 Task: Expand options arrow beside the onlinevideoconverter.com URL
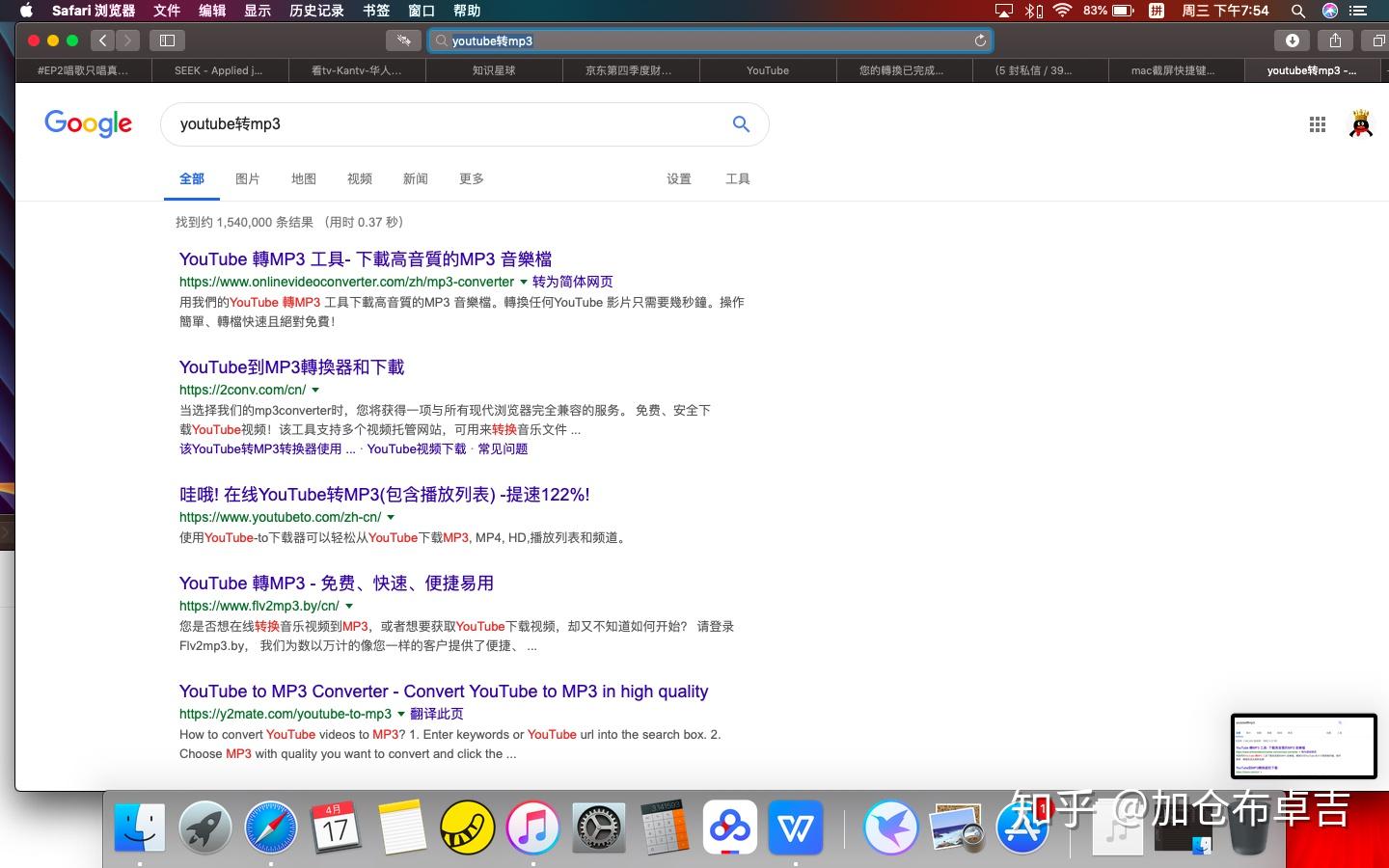524,283
